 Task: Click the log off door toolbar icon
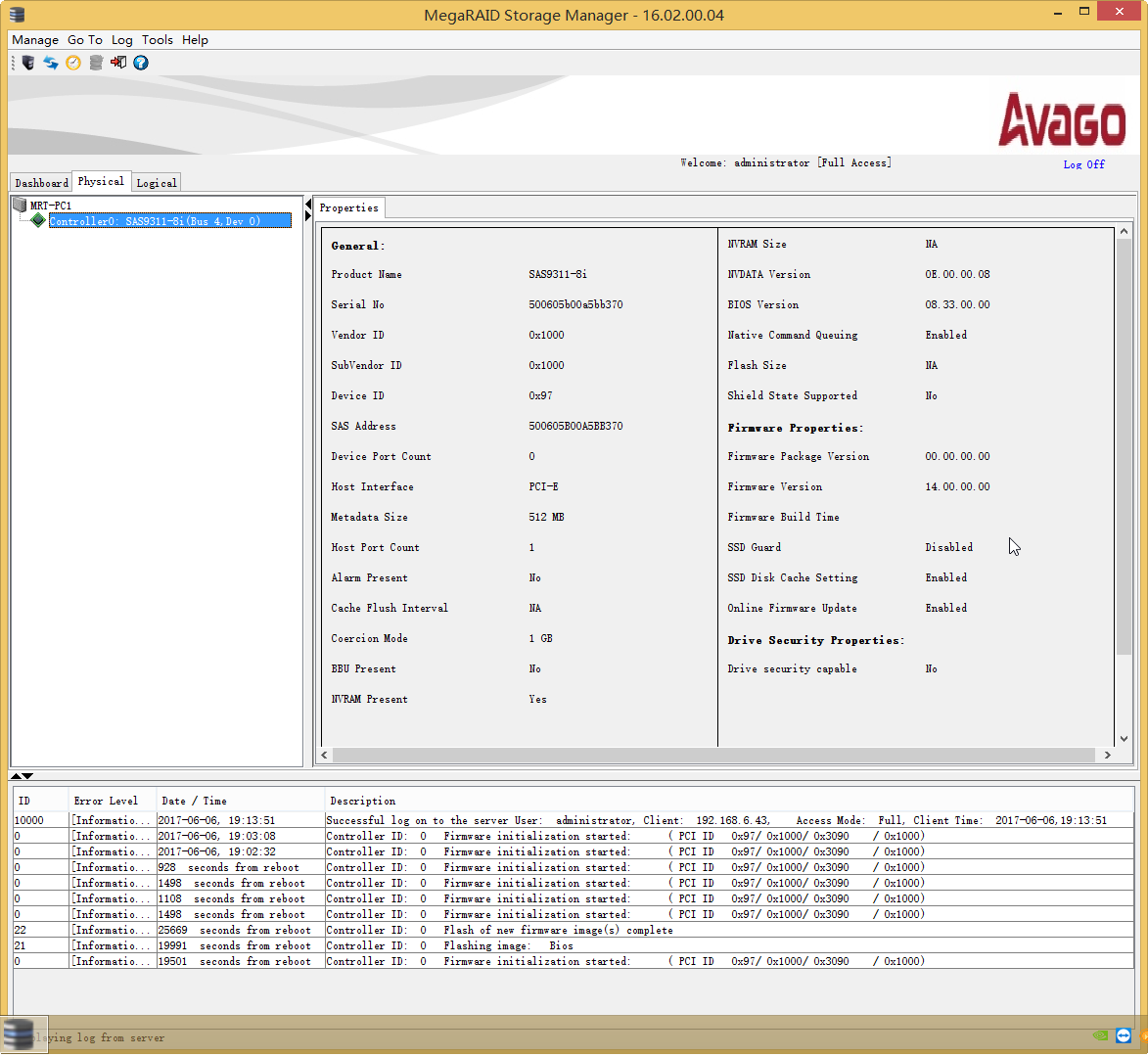pyautogui.click(x=117, y=63)
